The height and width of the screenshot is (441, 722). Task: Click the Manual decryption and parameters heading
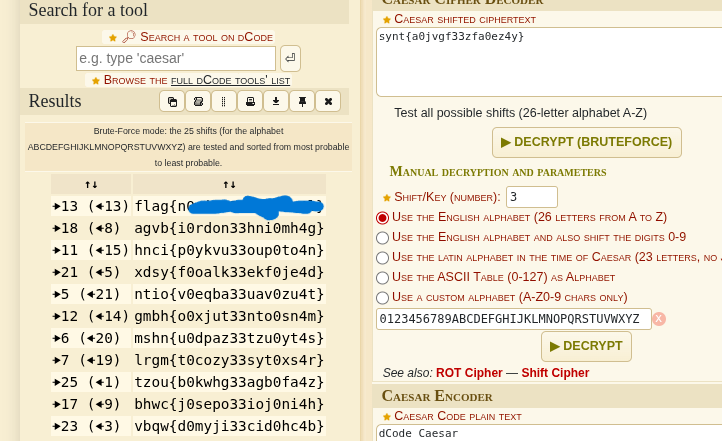(498, 172)
